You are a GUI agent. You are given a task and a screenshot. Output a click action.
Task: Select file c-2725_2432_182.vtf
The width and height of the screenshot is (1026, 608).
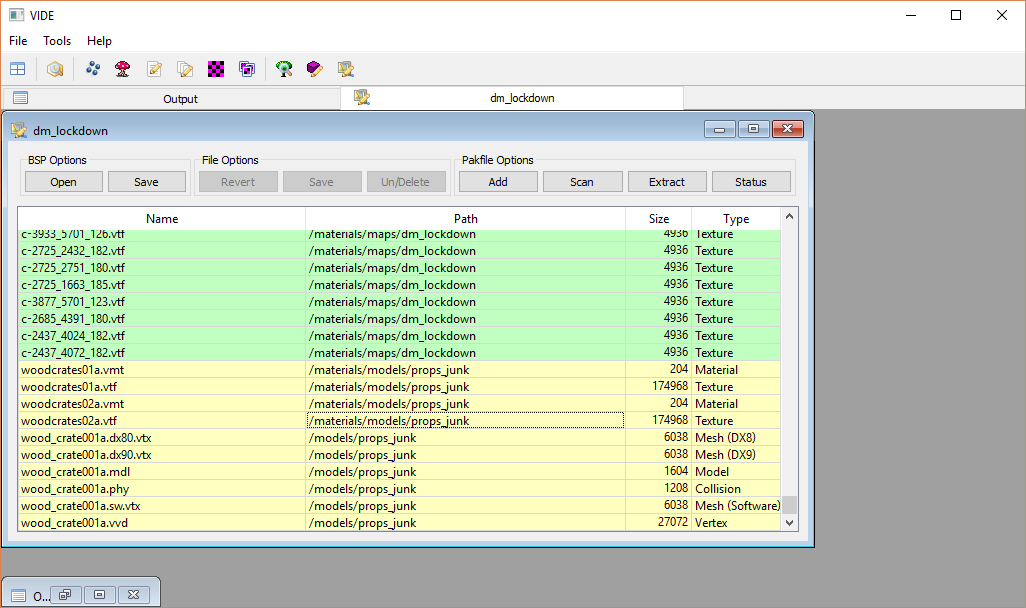(399, 251)
